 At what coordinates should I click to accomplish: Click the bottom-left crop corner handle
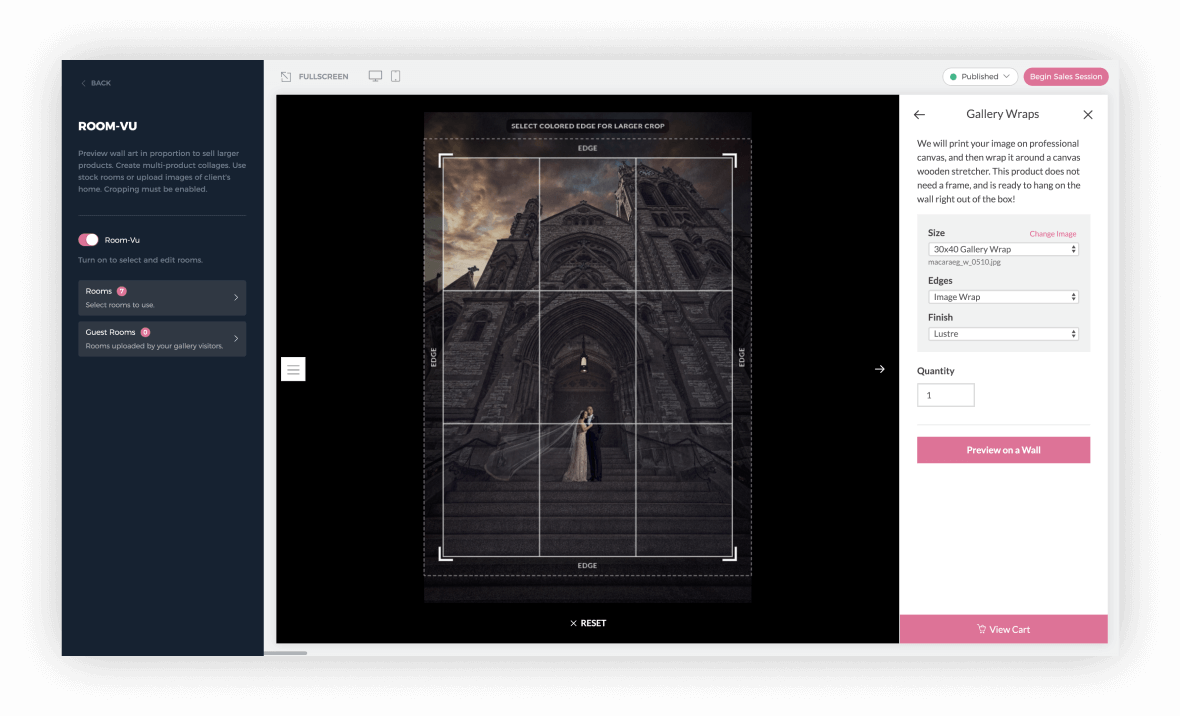[x=445, y=554]
